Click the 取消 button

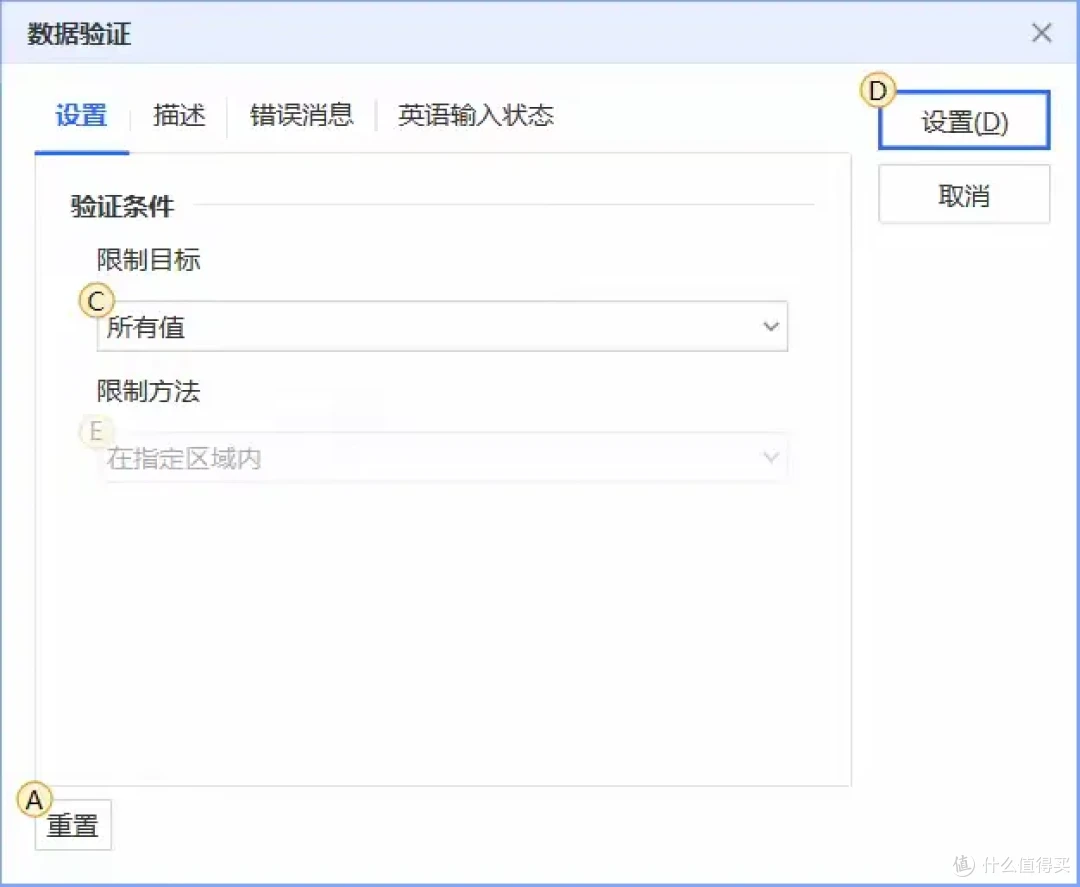[x=964, y=195]
